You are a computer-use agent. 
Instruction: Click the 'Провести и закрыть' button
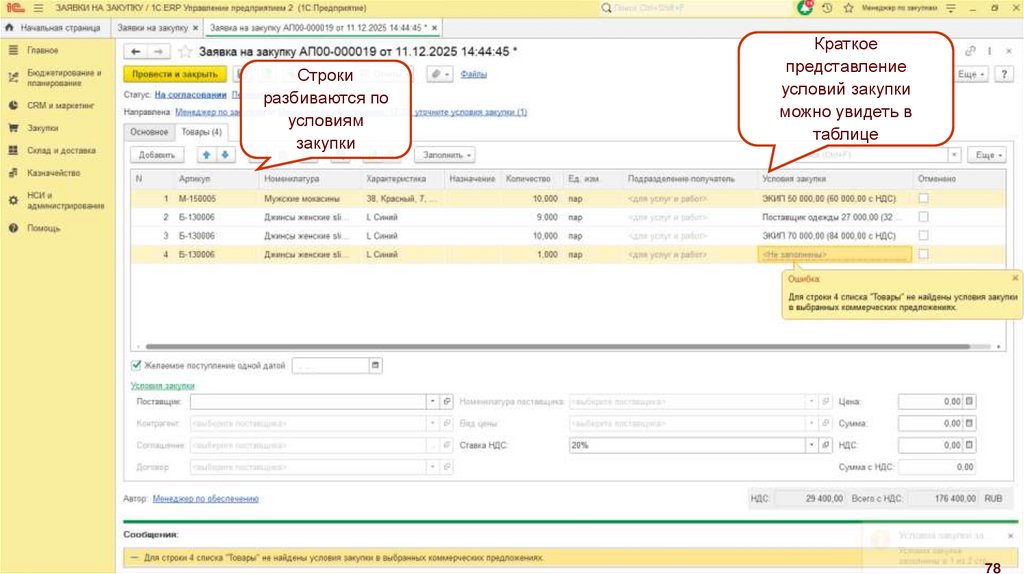[x=174, y=74]
